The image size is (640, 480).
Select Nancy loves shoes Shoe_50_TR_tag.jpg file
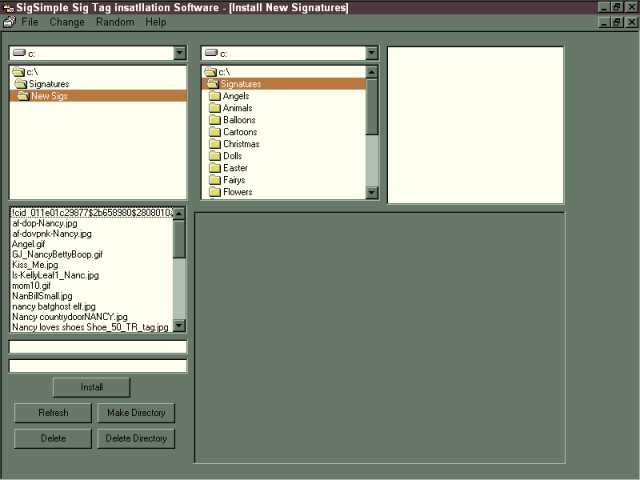(x=90, y=327)
